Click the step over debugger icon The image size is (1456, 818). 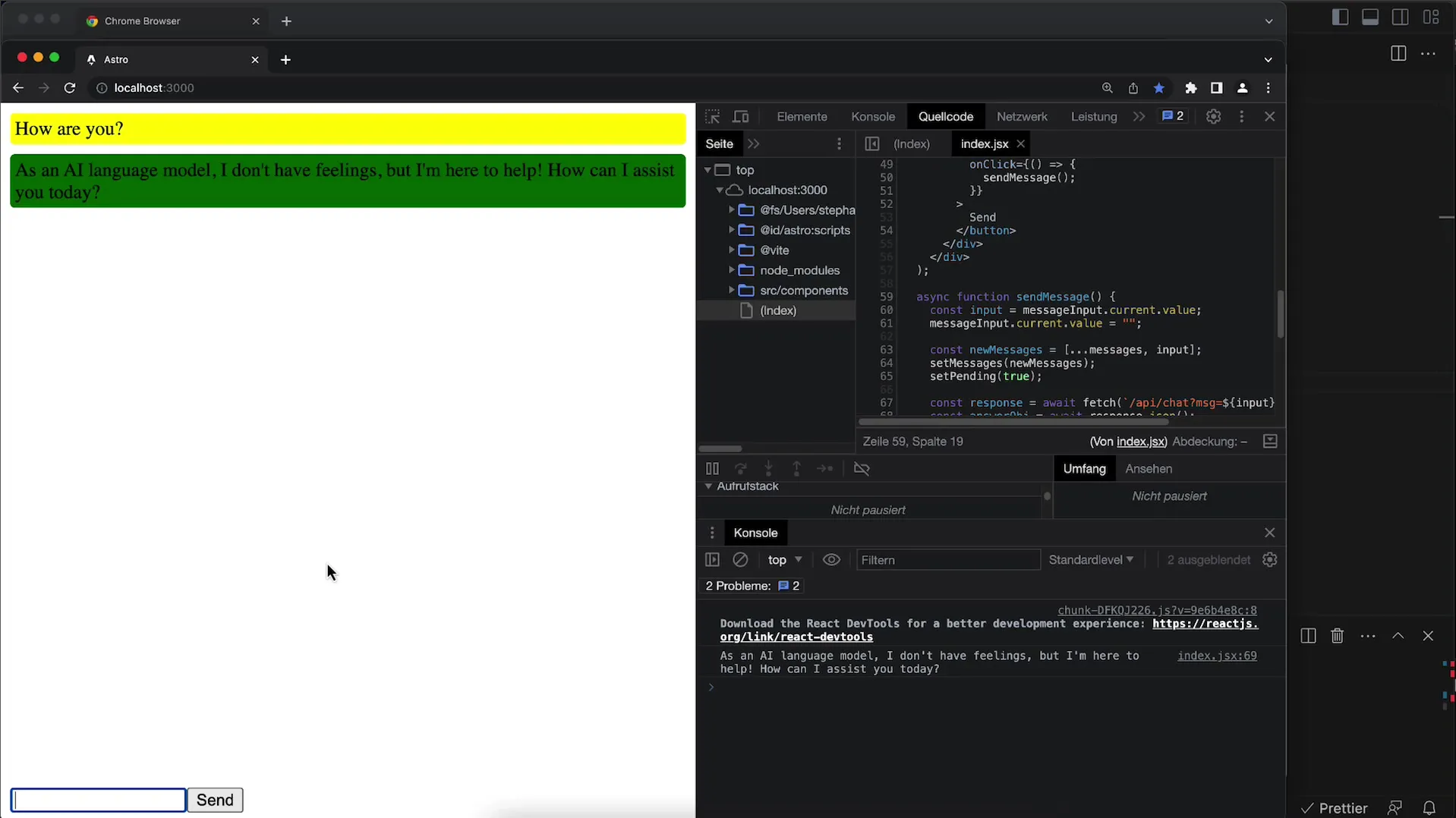(x=741, y=469)
